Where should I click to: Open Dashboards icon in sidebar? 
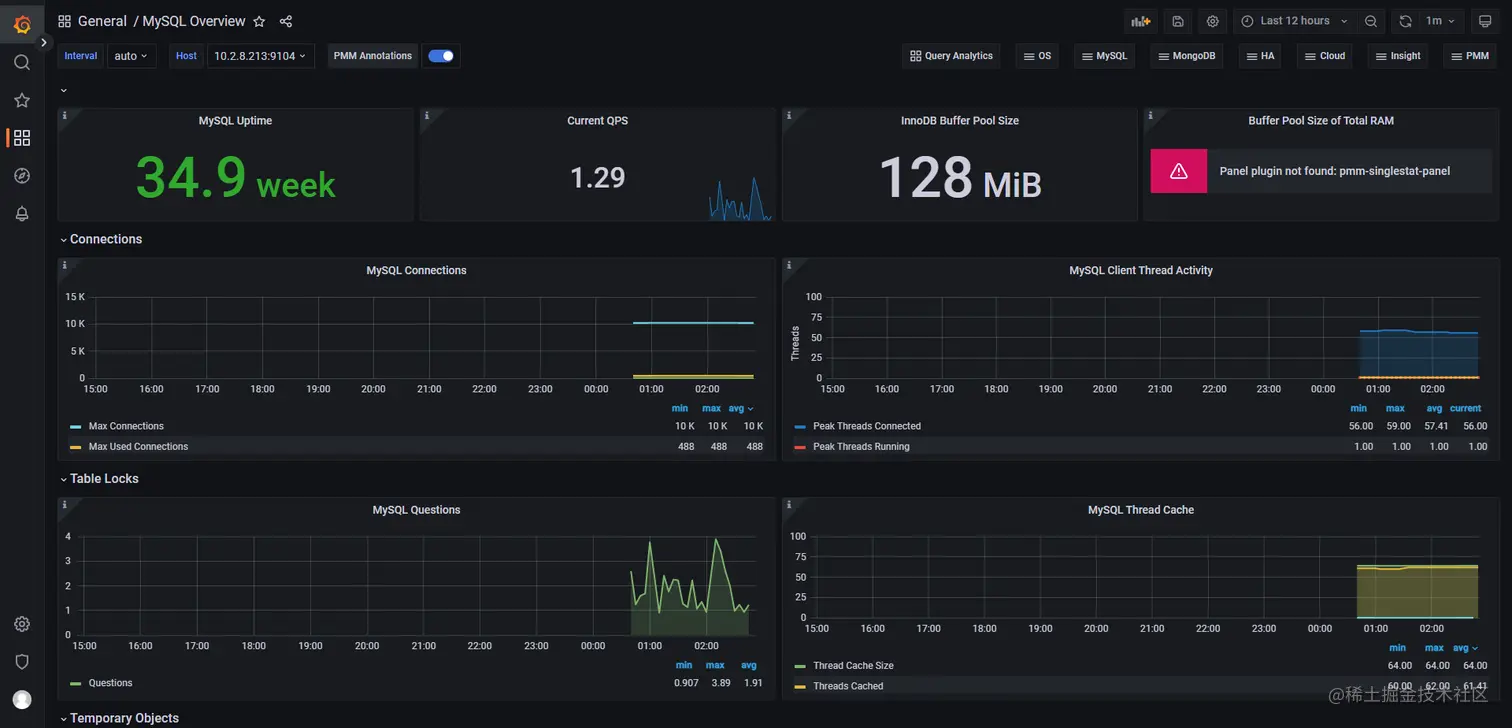tap(22, 138)
